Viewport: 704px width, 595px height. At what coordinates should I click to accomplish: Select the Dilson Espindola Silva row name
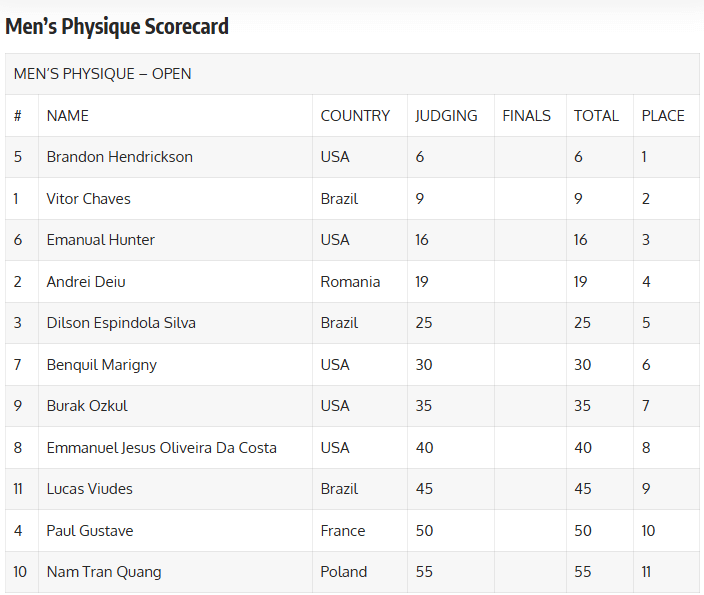121,323
